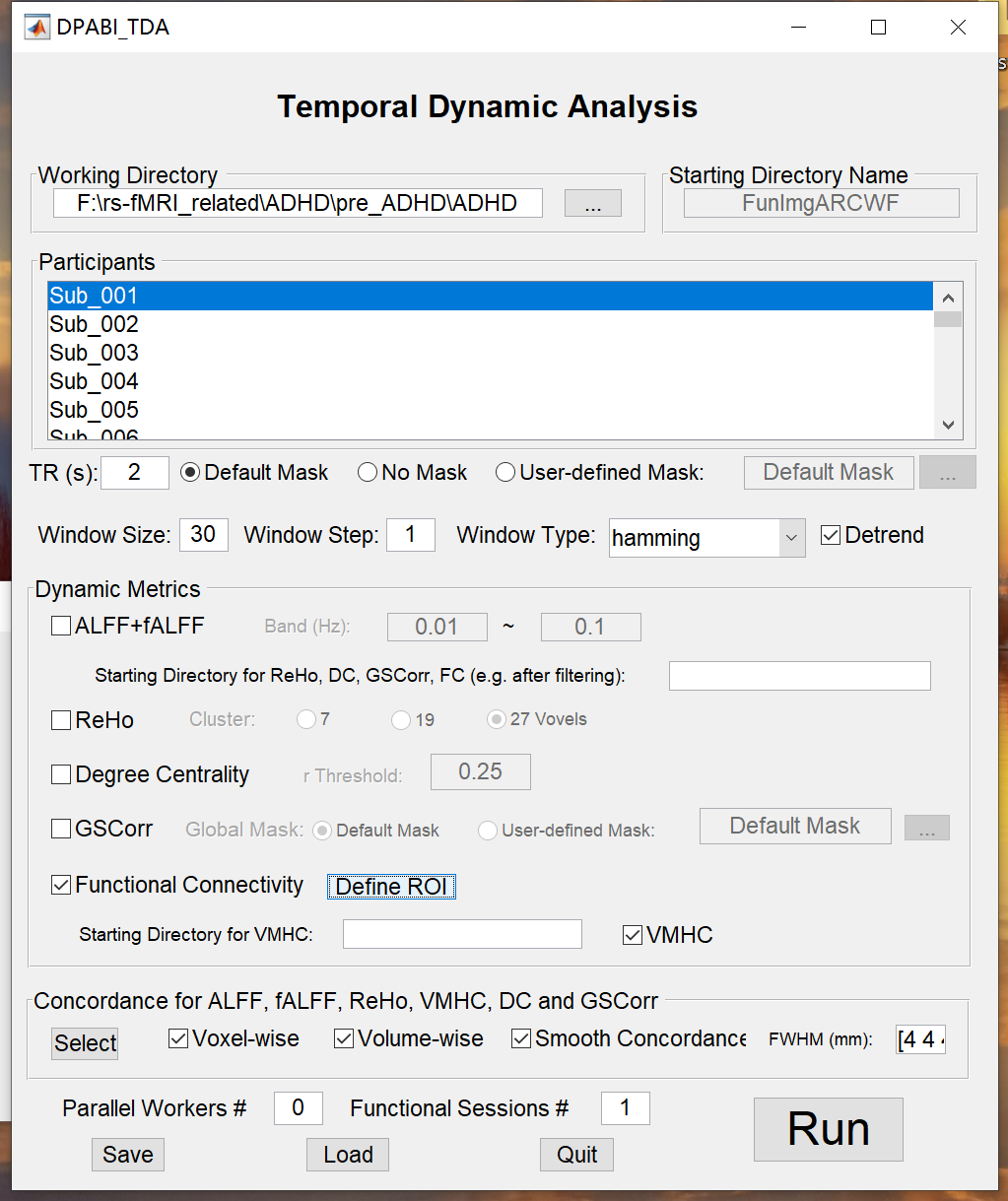Click the Select button in Concordance panel
The width and height of the screenshot is (1008, 1201).
pyautogui.click(x=85, y=1043)
